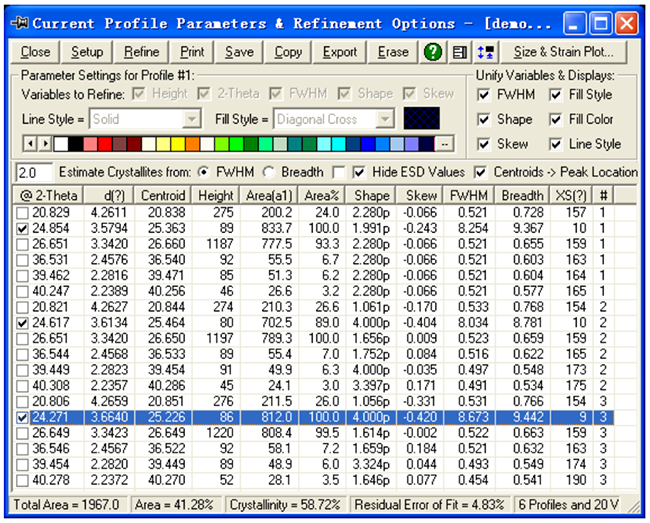The height and width of the screenshot is (523, 650).
Task: Click the green help question mark icon
Action: [433, 52]
